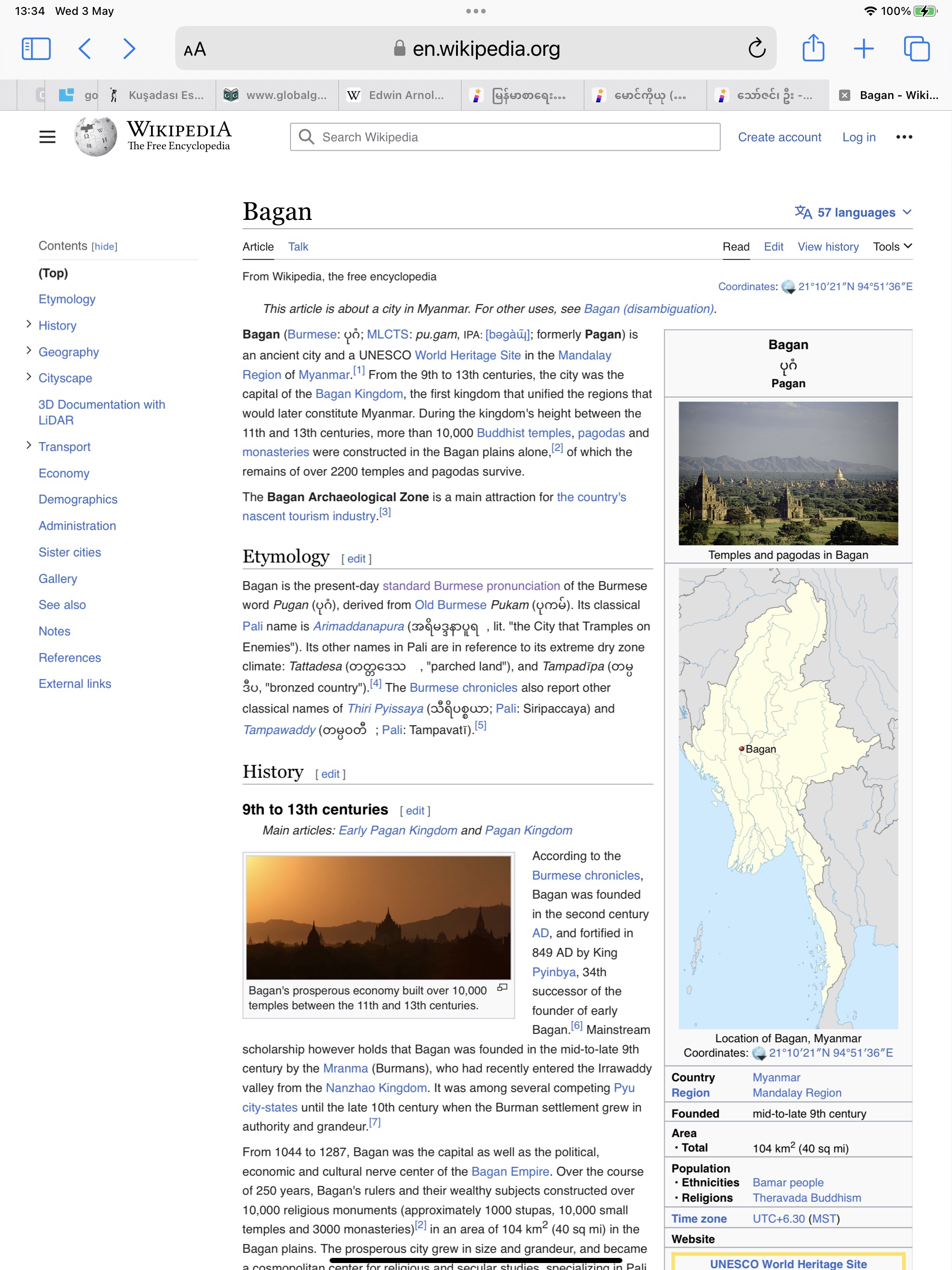The height and width of the screenshot is (1270, 952).
Task: Click the Create account link
Action: point(779,137)
